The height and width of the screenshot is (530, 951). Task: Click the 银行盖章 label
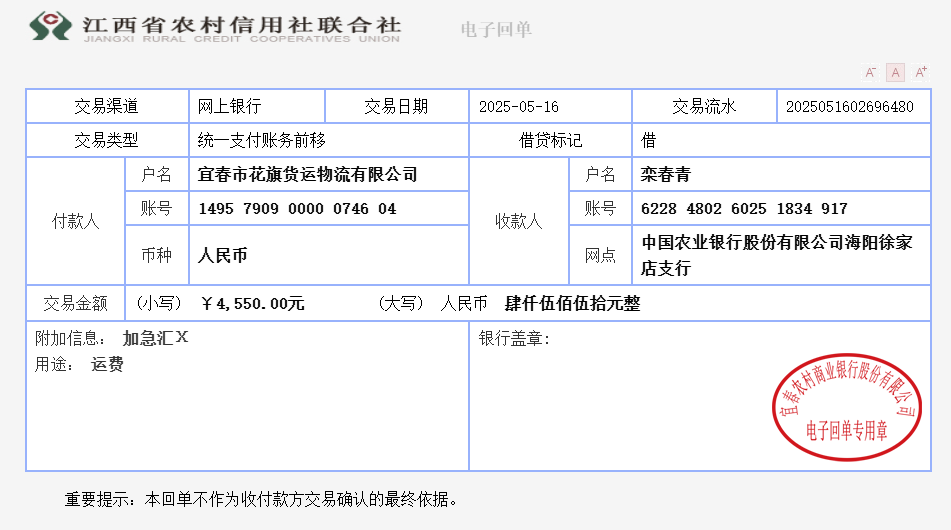pos(514,338)
